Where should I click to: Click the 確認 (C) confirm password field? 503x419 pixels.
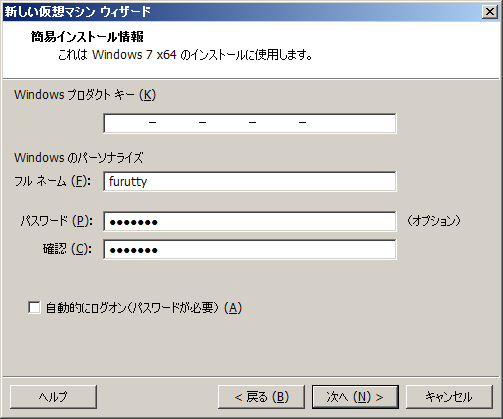click(x=250, y=249)
